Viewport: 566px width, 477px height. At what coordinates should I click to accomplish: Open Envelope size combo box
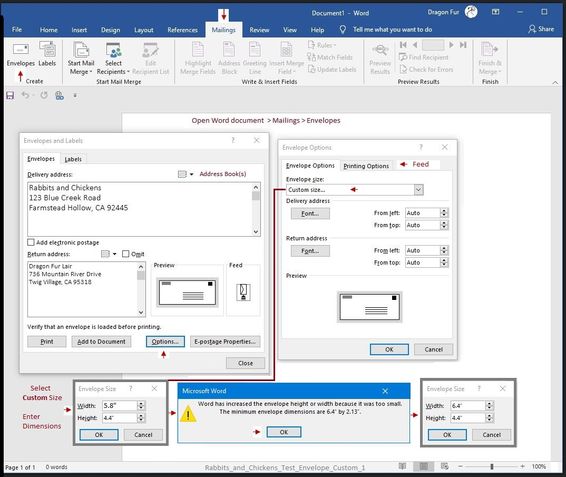tap(355, 190)
